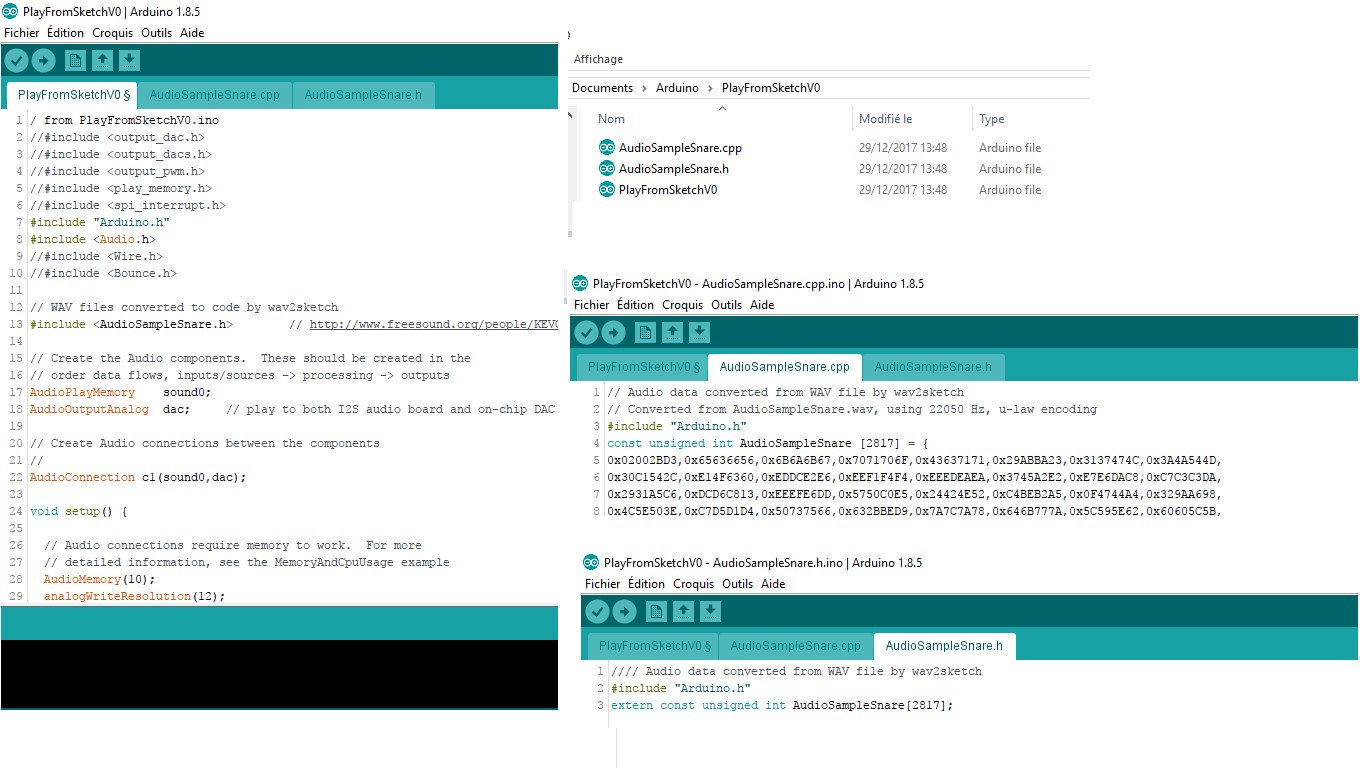Click PlayFromSketchV0 in the Explorer address path
The height and width of the screenshot is (768, 1366).
coord(771,88)
